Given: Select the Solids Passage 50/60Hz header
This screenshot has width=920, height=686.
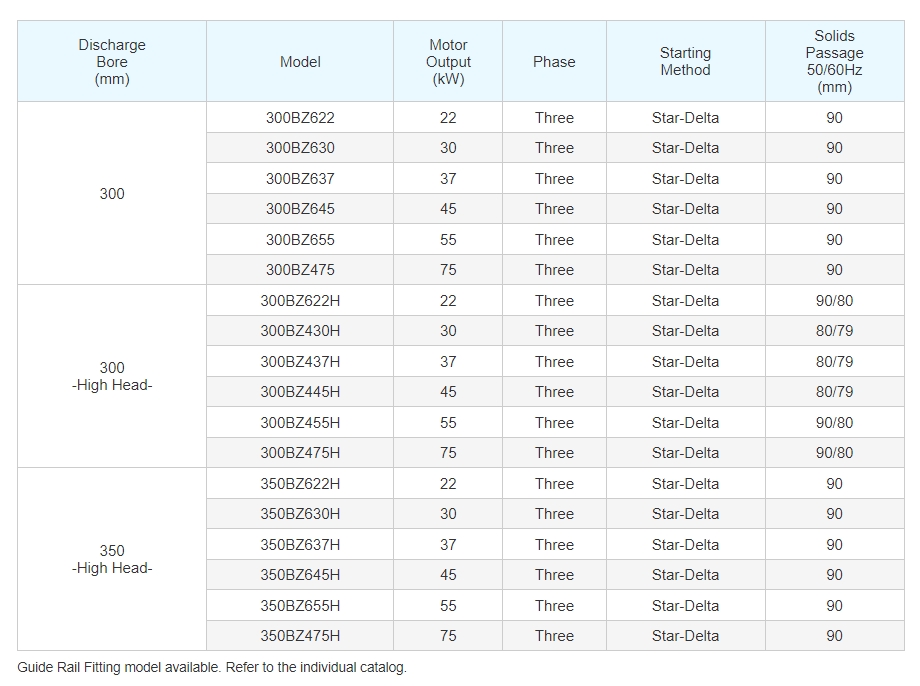Looking at the screenshot, I should 834,62.
